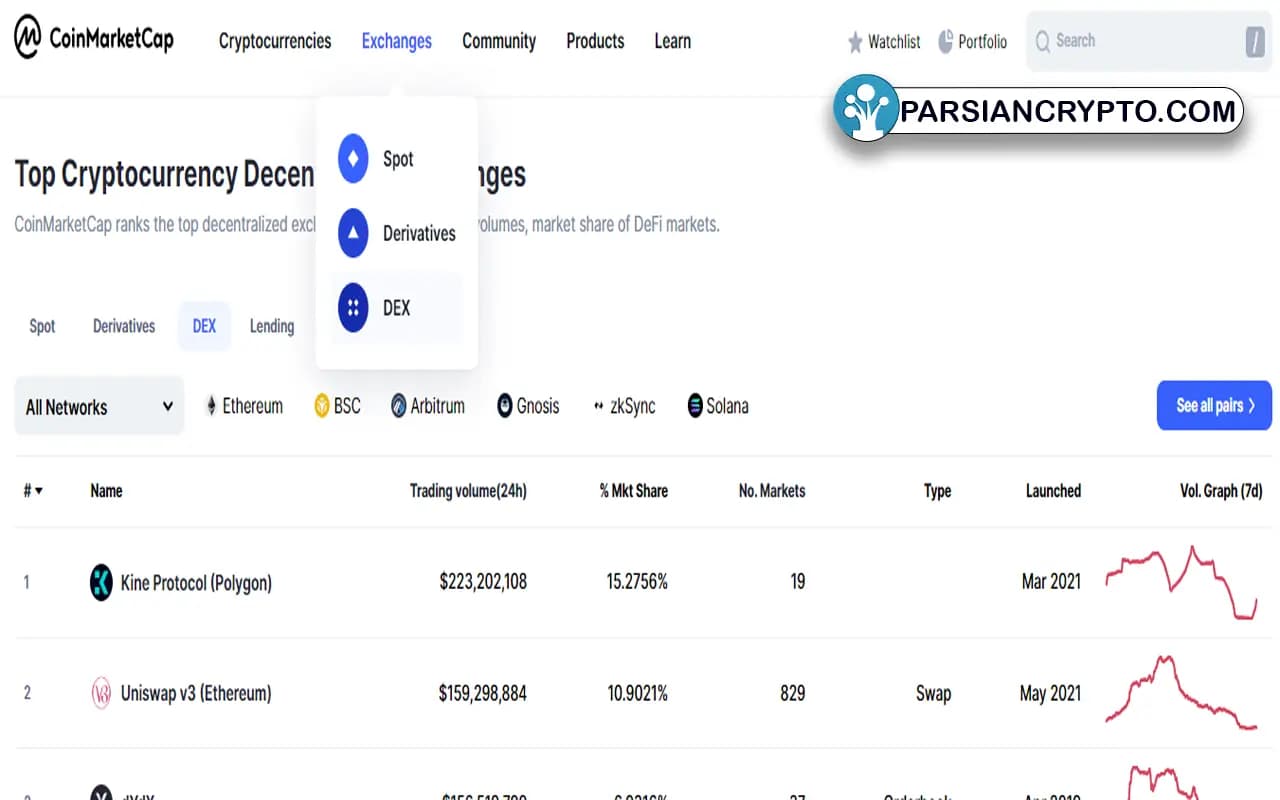Click the zkSync network icon
This screenshot has width=1280, height=800.
point(599,407)
